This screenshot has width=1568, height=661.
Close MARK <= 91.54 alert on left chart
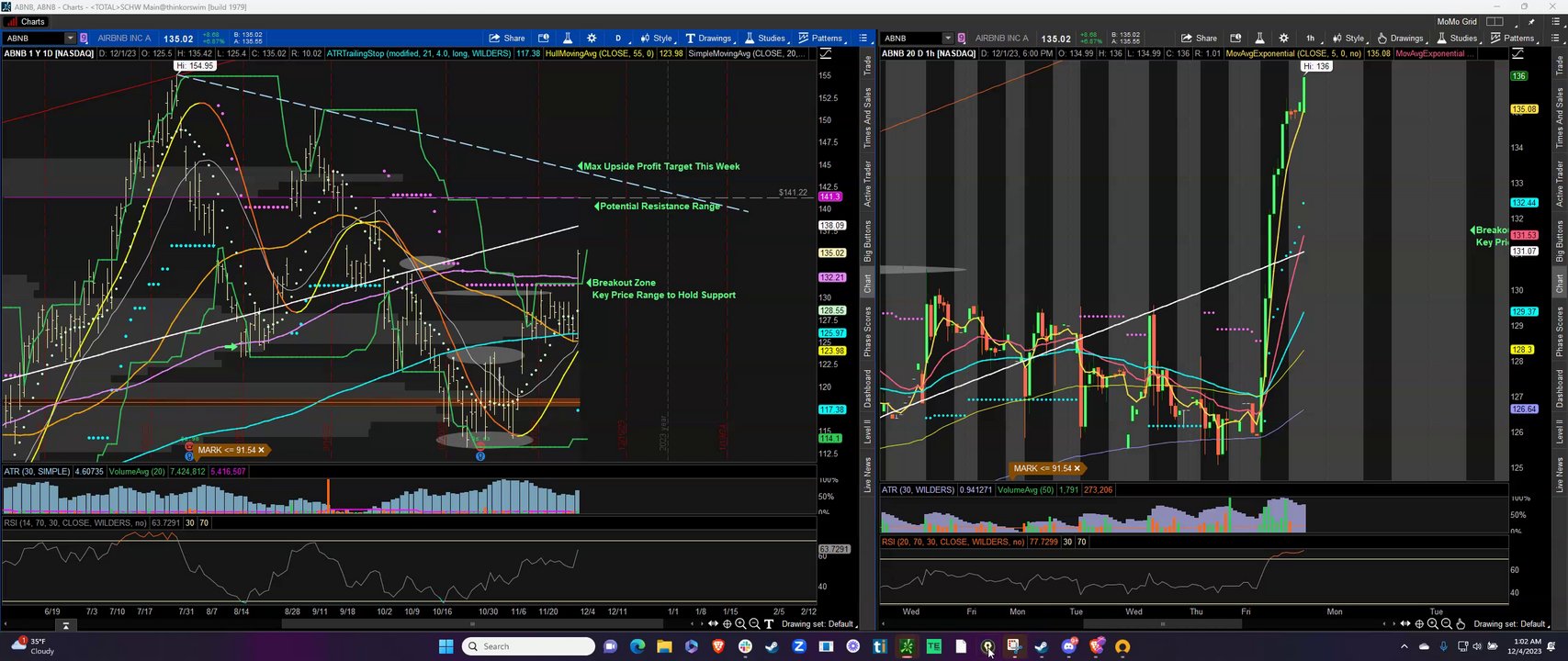261,450
